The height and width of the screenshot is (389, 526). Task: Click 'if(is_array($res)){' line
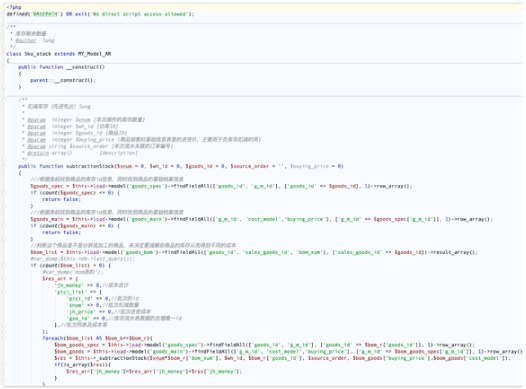click(x=83, y=365)
